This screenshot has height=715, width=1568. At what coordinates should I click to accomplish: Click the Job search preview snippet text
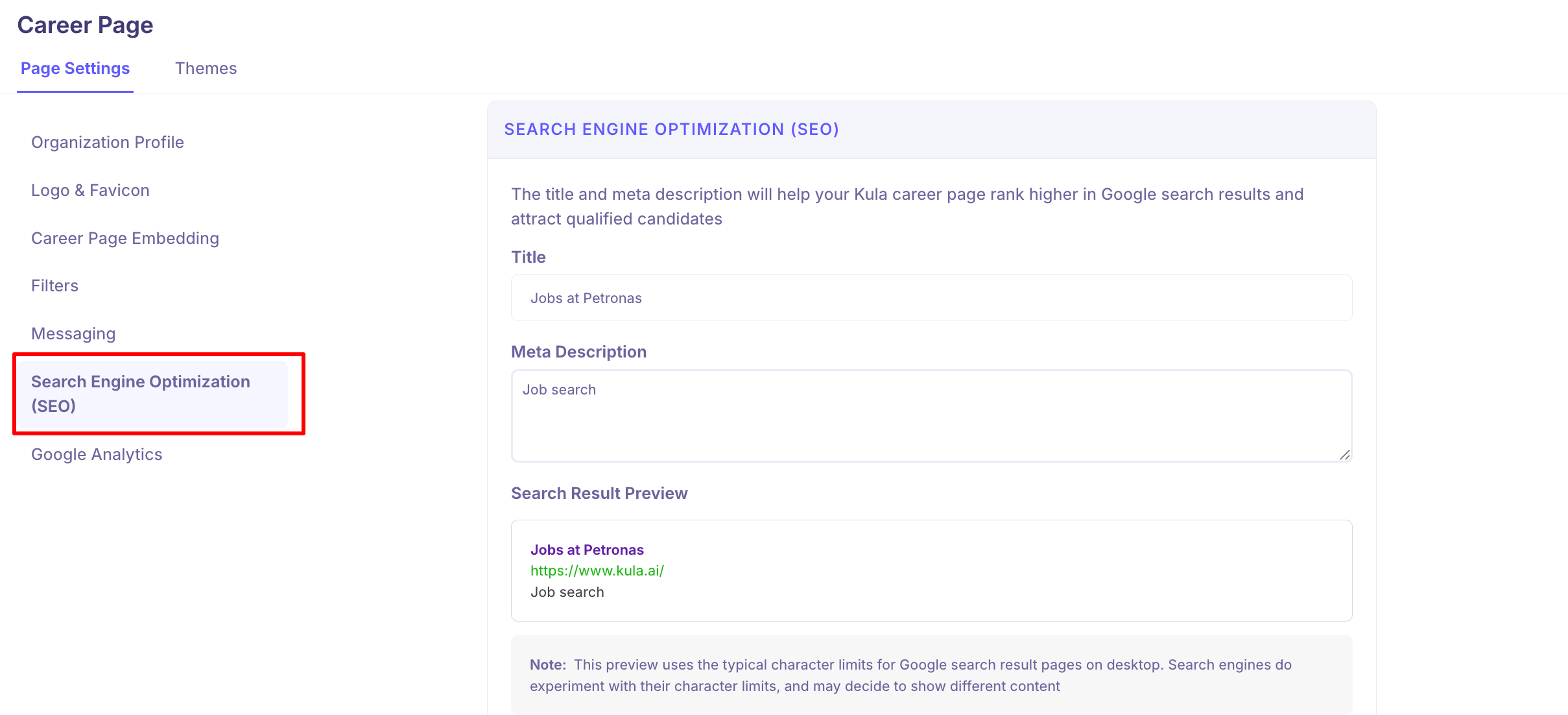pos(567,592)
